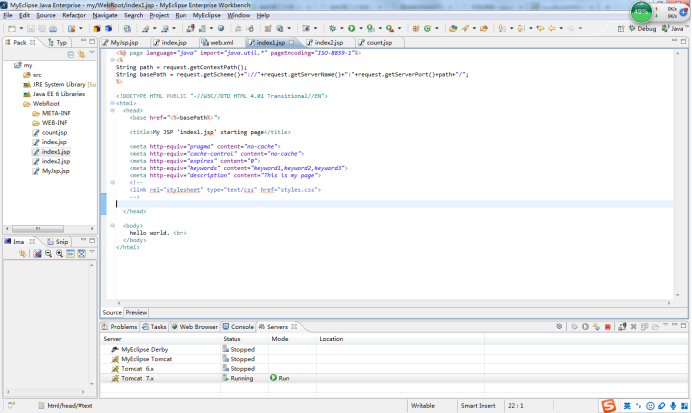Select the Typ hierarchy tab
The width and height of the screenshot is (692, 413).
coord(57,43)
